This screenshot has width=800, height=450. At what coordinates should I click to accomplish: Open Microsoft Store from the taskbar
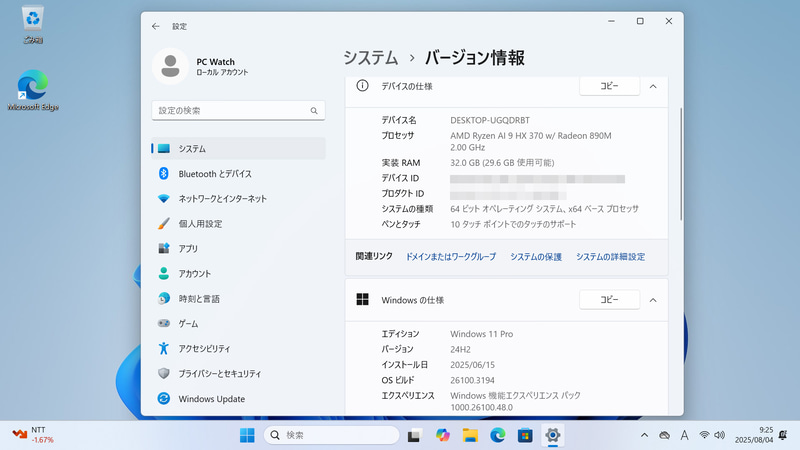coord(525,435)
